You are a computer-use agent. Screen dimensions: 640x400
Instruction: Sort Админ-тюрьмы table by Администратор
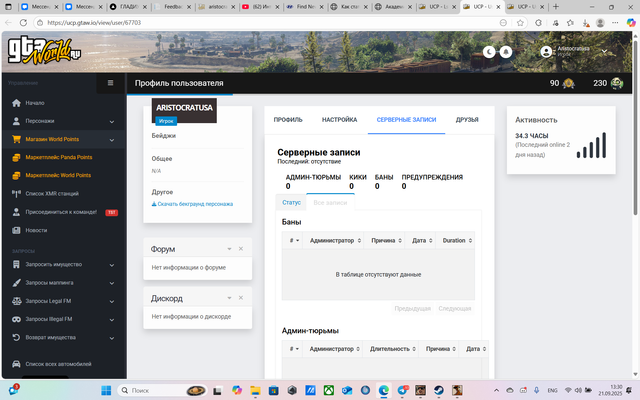point(332,349)
